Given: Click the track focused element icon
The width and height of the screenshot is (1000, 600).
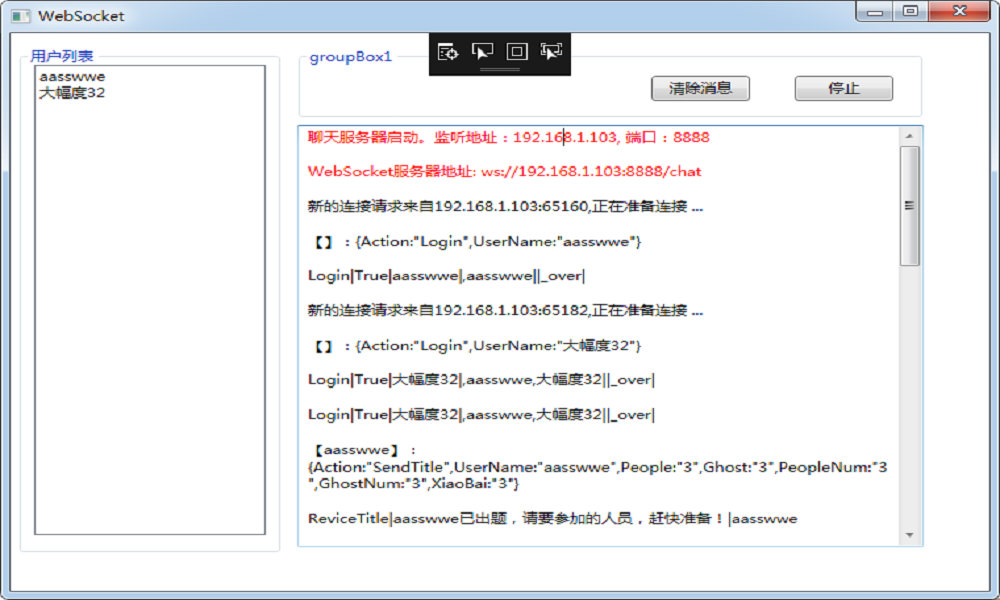Looking at the screenshot, I should point(551,52).
